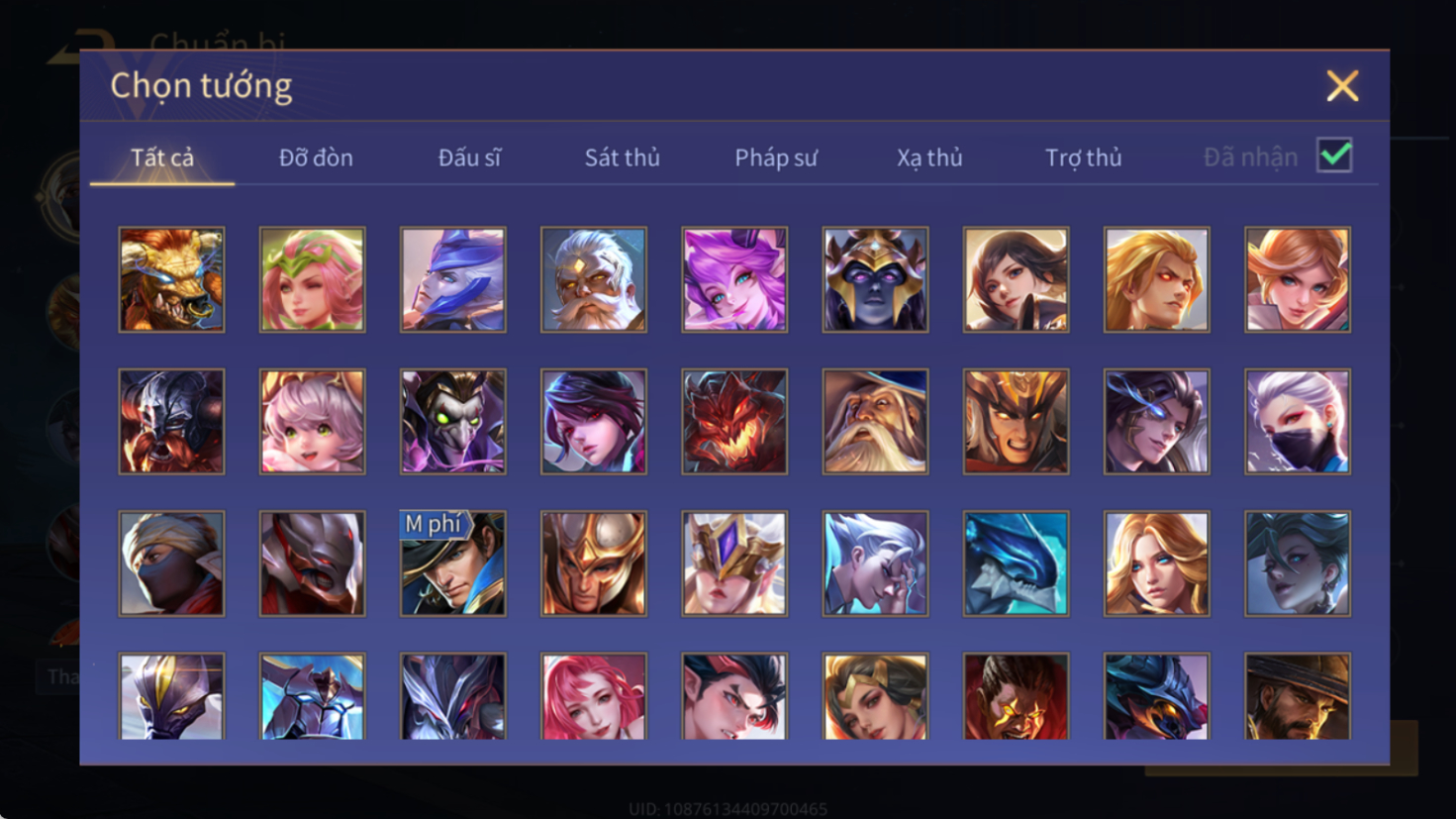Choose the purple-haired girl hero portrait

[734, 279]
